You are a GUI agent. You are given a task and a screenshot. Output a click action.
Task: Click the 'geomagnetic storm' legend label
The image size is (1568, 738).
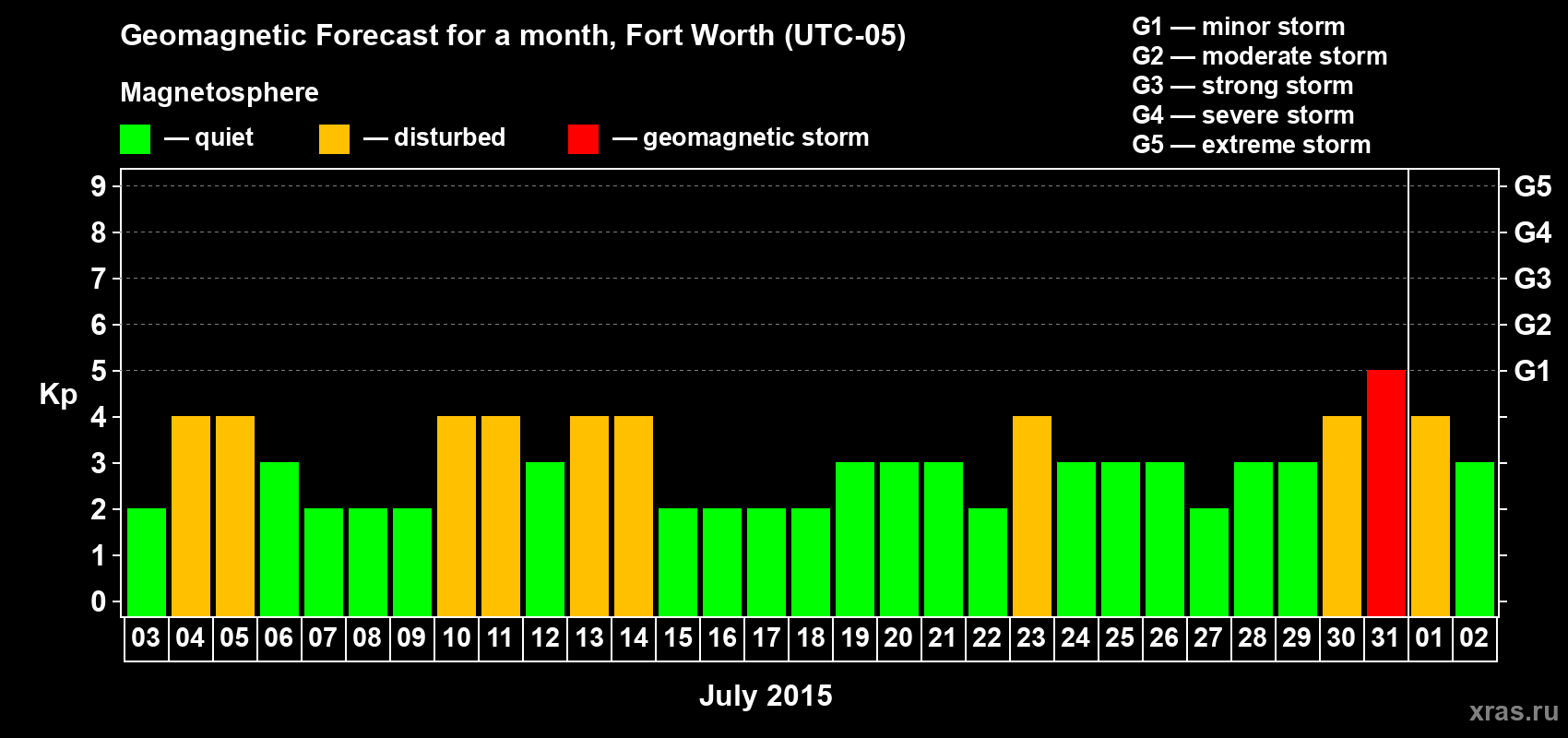click(x=755, y=138)
